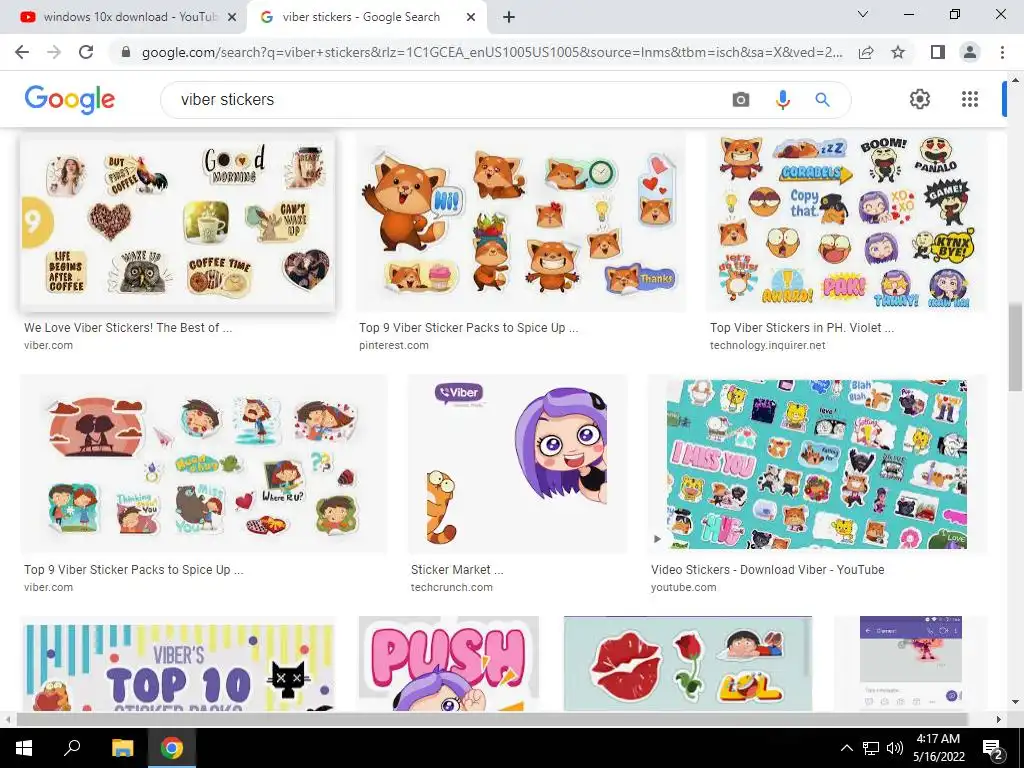The image size is (1024, 768).
Task: Open the pink PUSH sticker image
Action: 449,664
